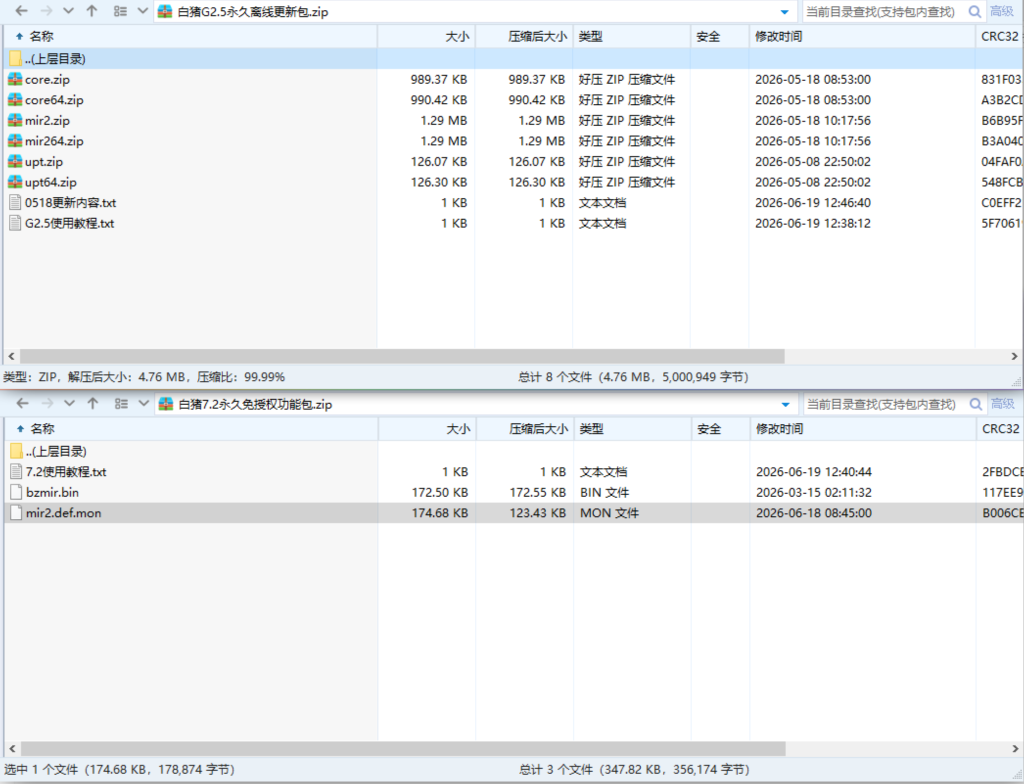The height and width of the screenshot is (784, 1024).
Task: Click the forward arrow in the top window
Action: click(46, 11)
